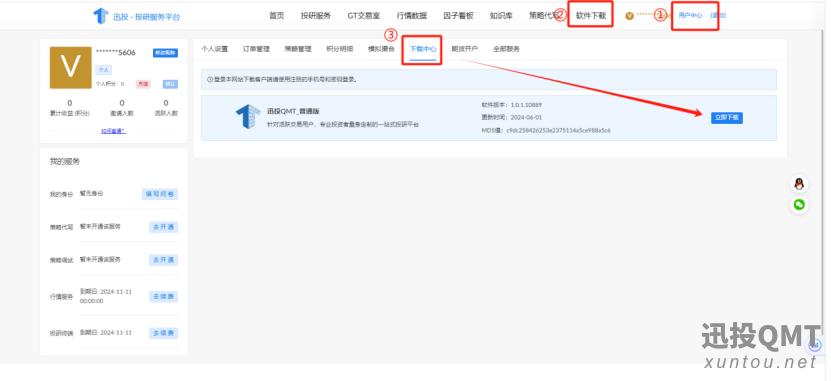The height and width of the screenshot is (381, 831).
Task: Open 因子看板 navigation item
Action: (458, 16)
